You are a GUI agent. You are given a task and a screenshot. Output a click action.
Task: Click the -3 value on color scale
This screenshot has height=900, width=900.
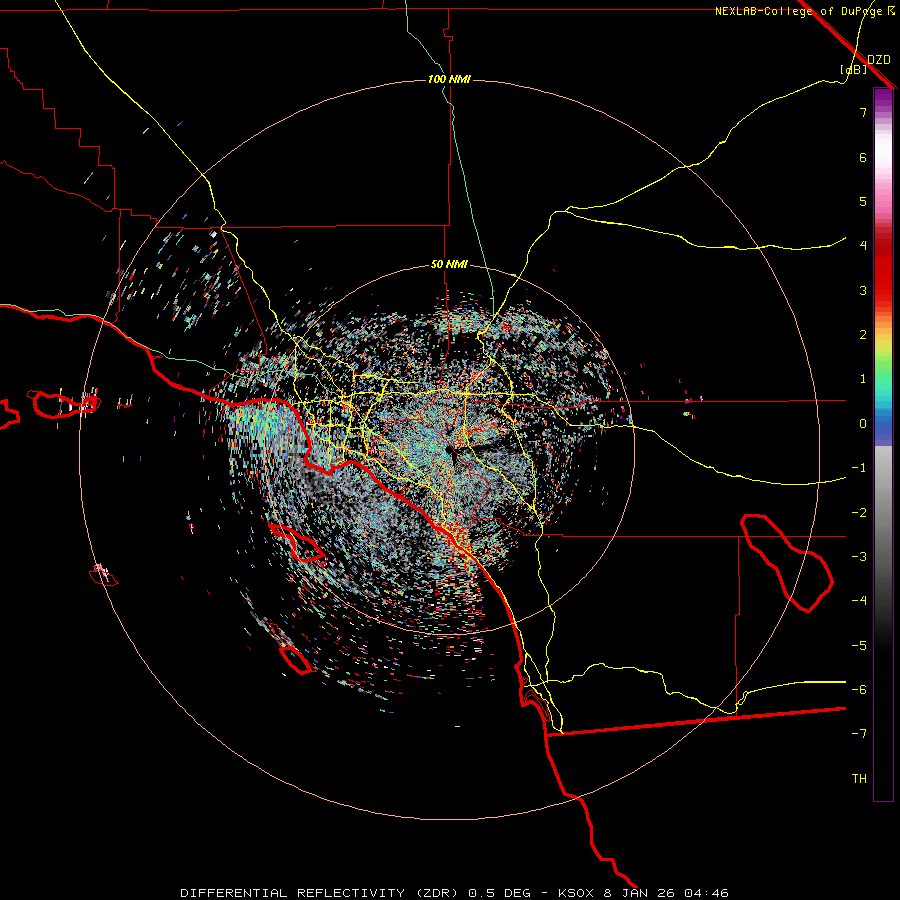[859, 557]
